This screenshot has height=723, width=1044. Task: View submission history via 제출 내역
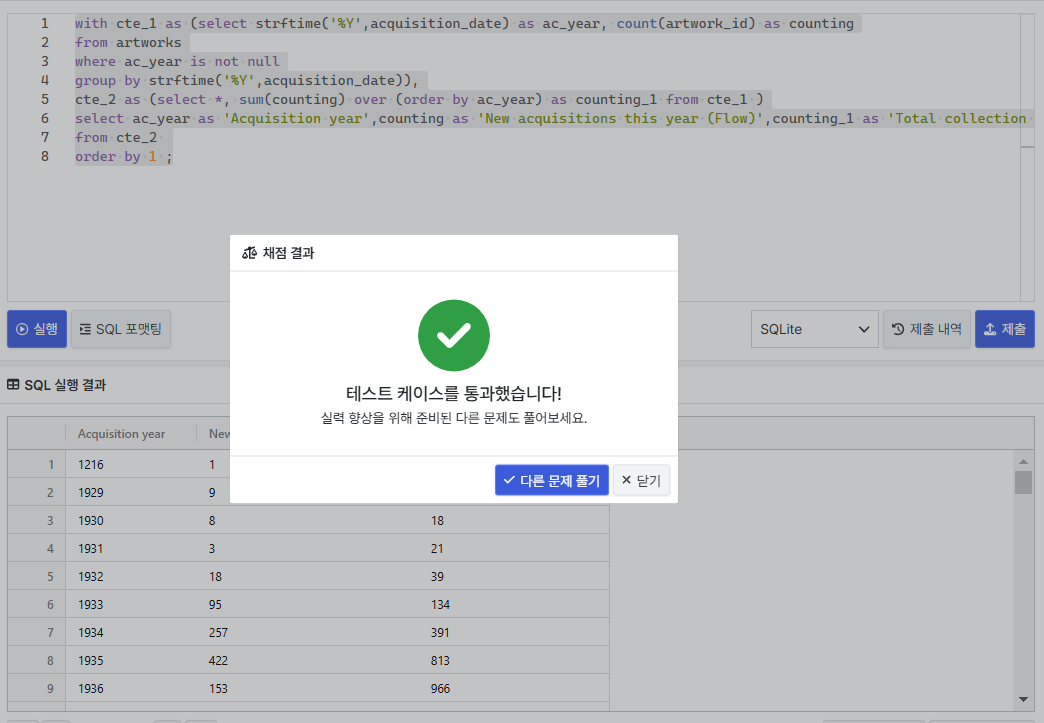[926, 329]
